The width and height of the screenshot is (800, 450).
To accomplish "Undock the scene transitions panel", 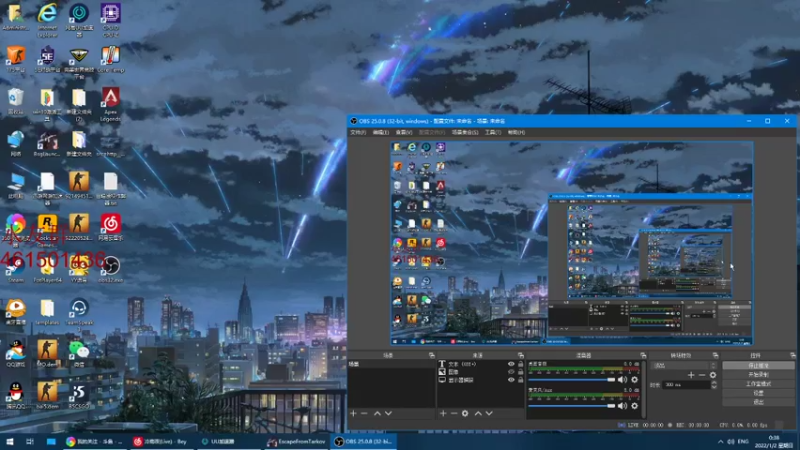I will tap(715, 355).
